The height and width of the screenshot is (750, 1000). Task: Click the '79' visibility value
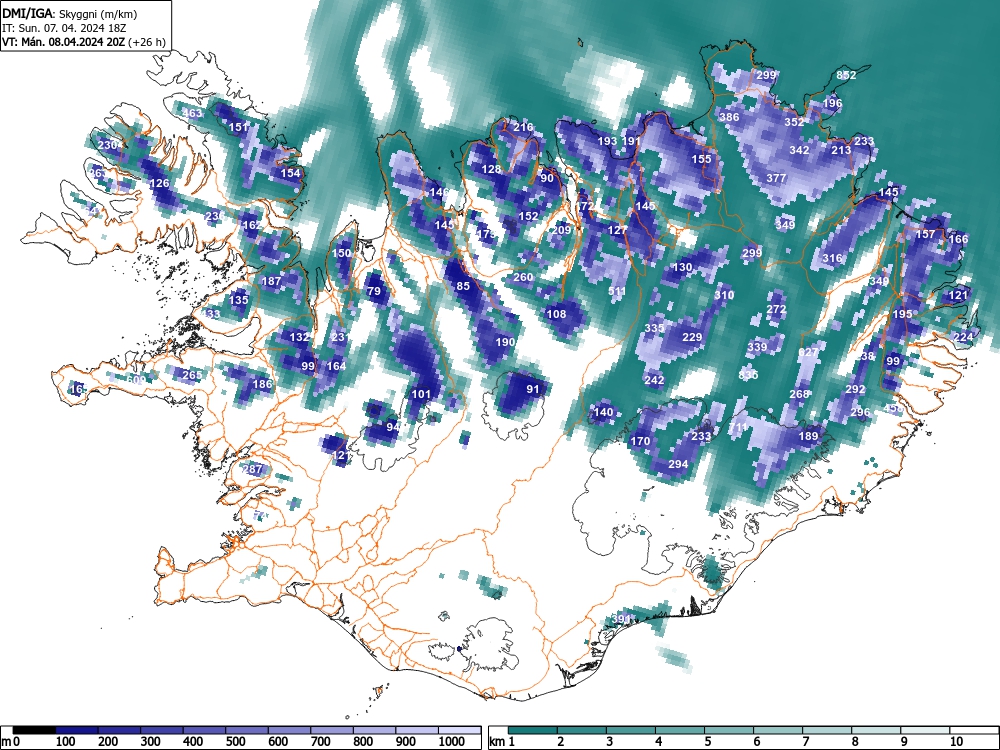point(374,291)
